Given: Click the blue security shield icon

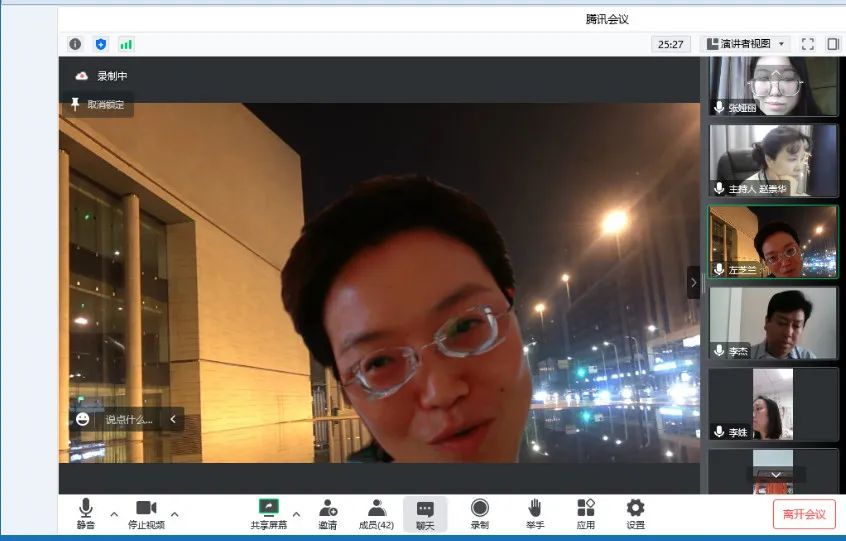Looking at the screenshot, I should click(100, 44).
